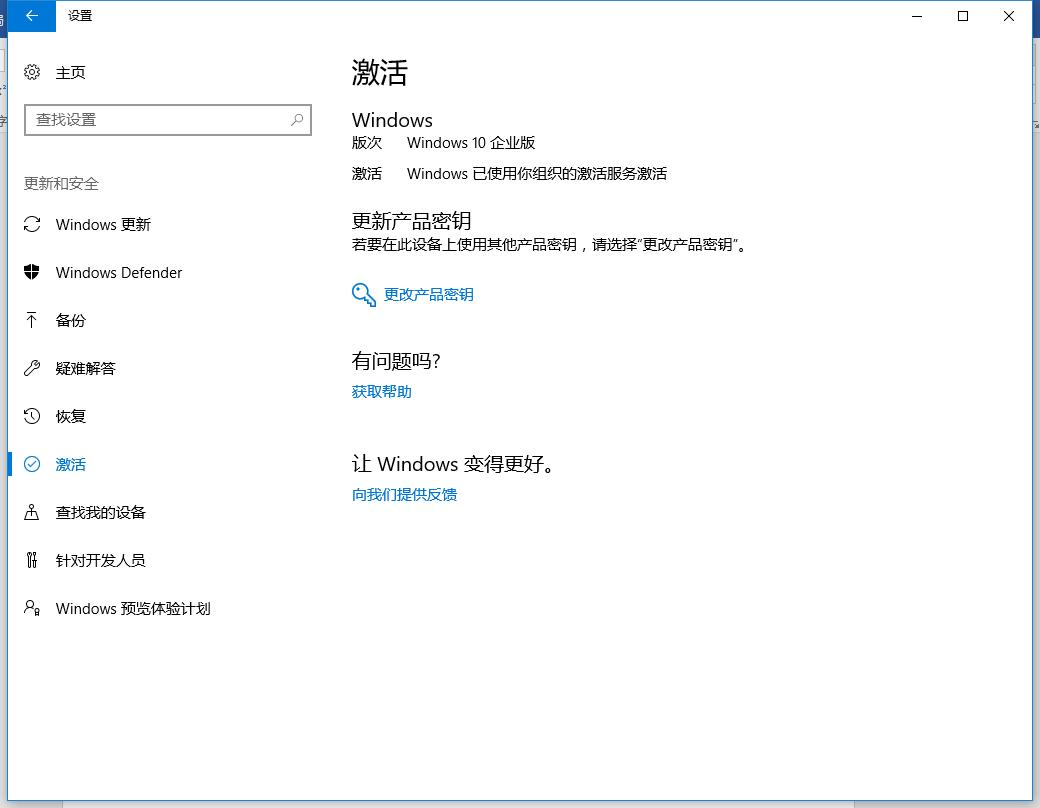Click the key icon beside 更改产品密钥

coord(362,294)
